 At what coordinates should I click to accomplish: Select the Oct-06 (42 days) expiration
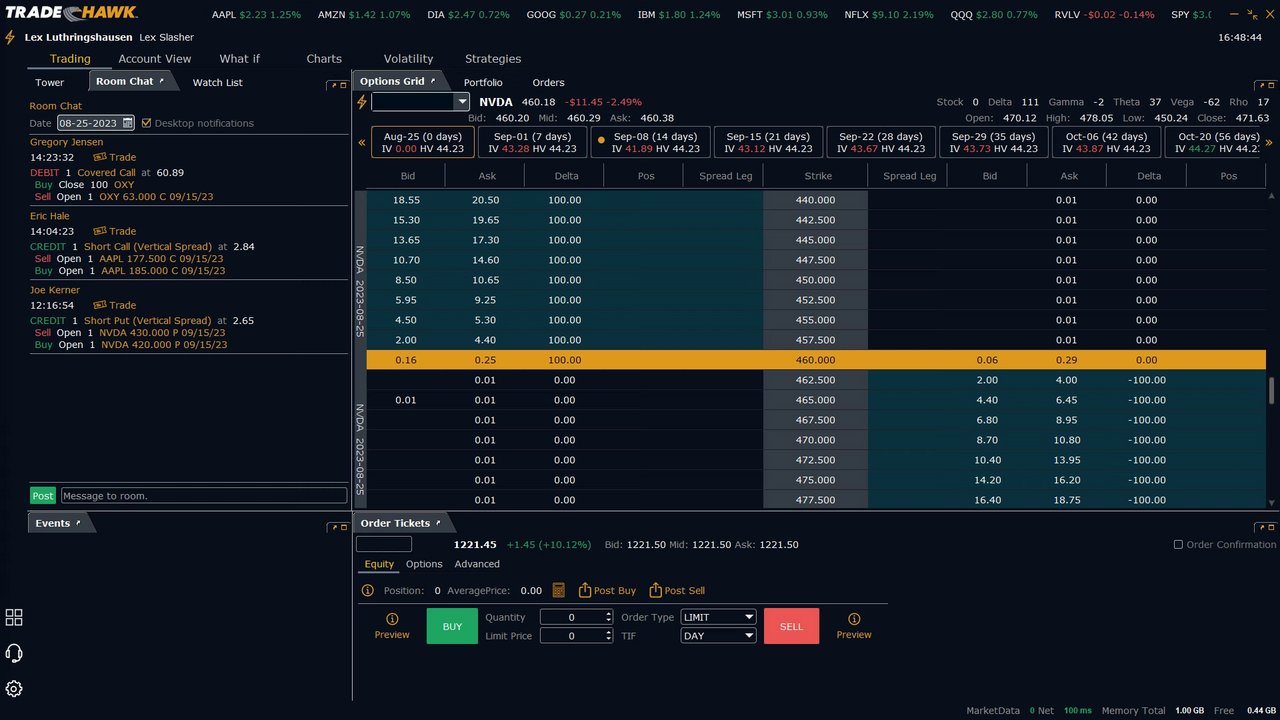(x=1105, y=142)
